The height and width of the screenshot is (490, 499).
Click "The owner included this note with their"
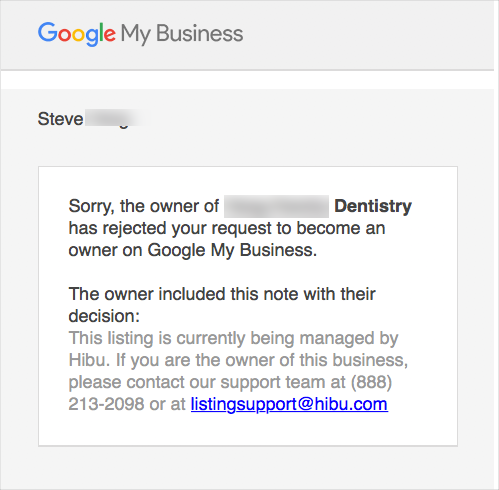[222, 294]
